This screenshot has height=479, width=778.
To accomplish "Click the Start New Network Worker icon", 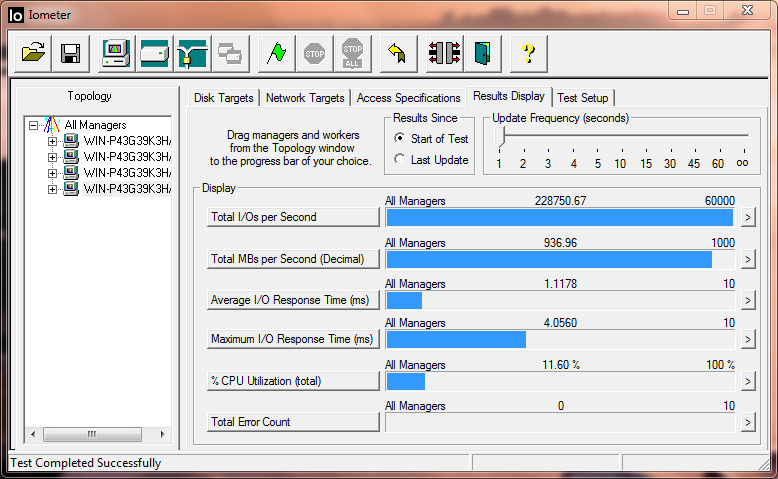I will 190,53.
